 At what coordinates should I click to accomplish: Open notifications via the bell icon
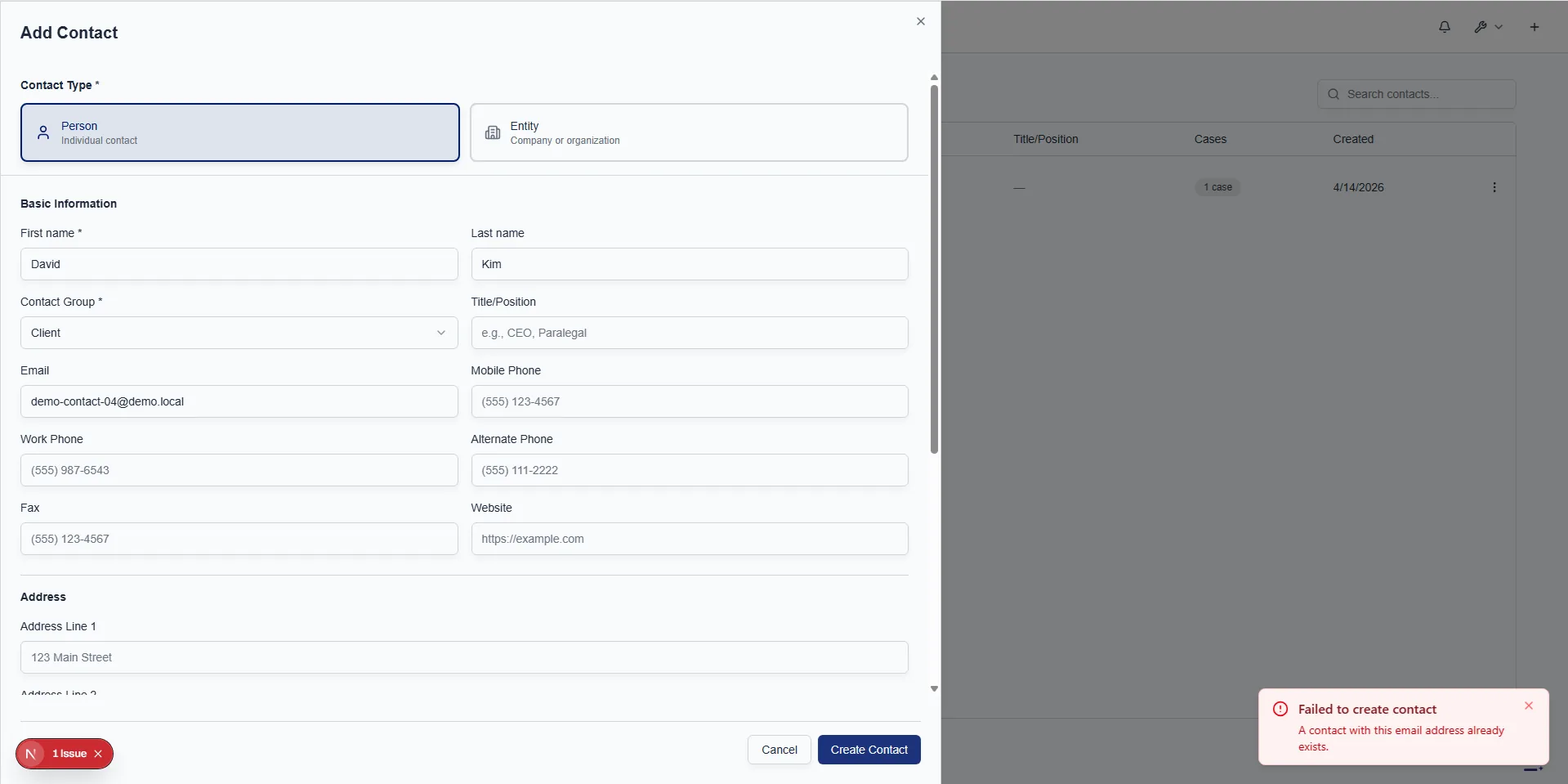(x=1445, y=27)
